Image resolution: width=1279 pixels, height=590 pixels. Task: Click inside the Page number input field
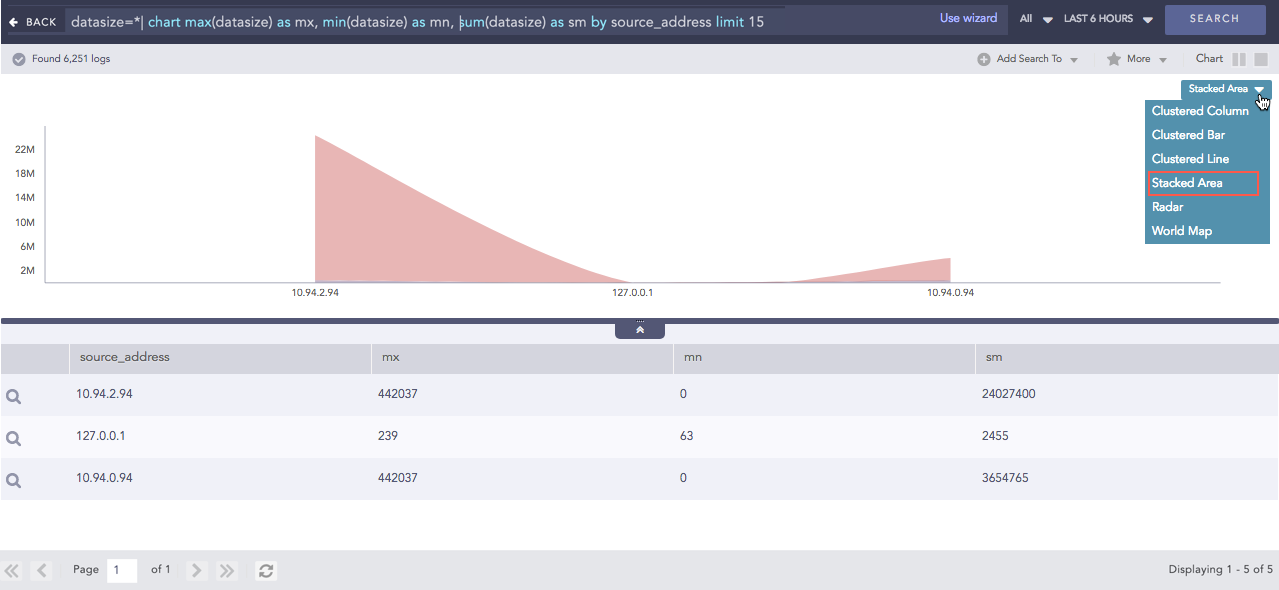click(x=121, y=570)
